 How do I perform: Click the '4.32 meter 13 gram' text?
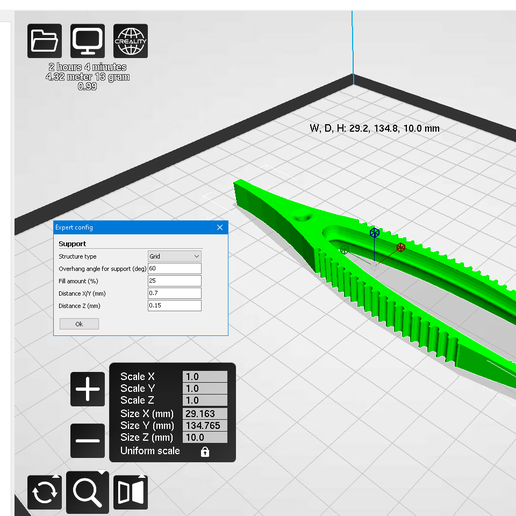[x=88, y=77]
